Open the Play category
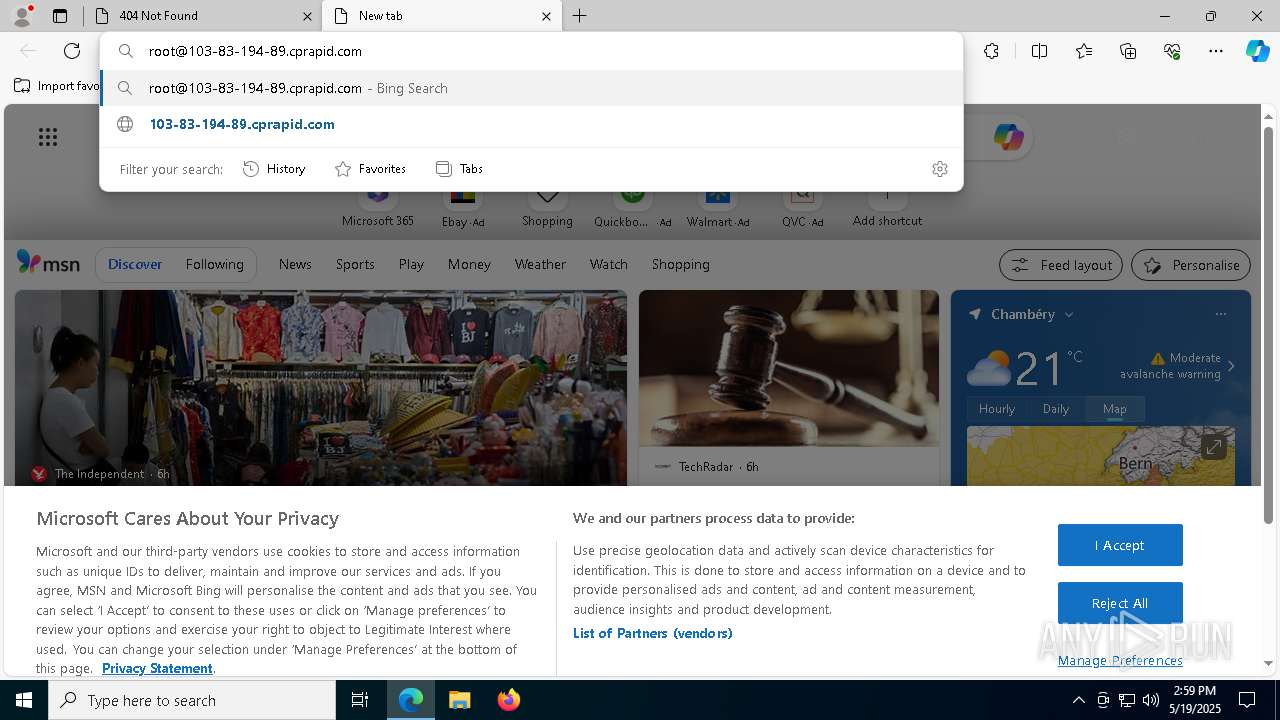The height and width of the screenshot is (720, 1280). pyautogui.click(x=411, y=264)
